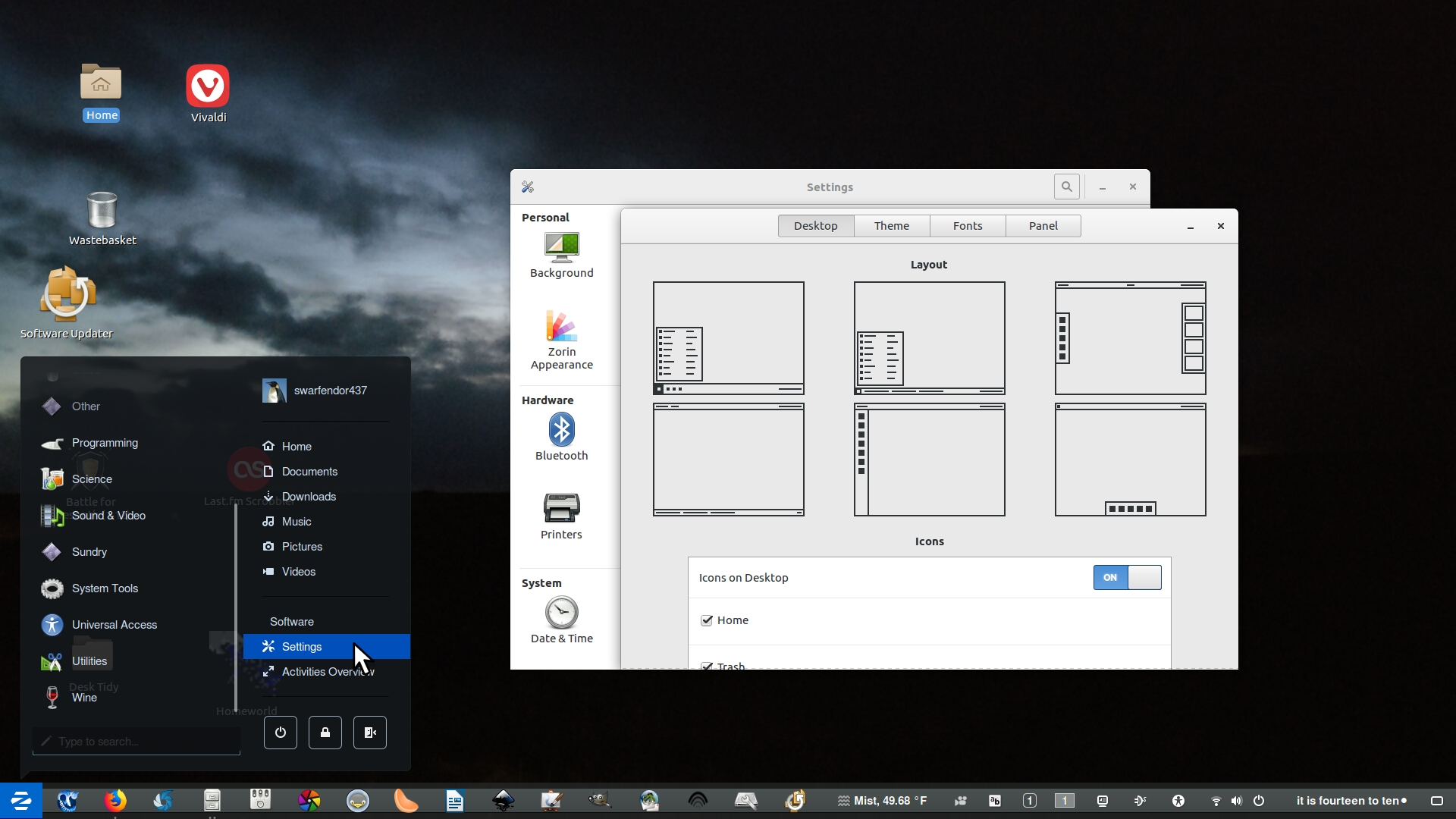
Task: Switch to the Theme tab
Action: (x=891, y=226)
